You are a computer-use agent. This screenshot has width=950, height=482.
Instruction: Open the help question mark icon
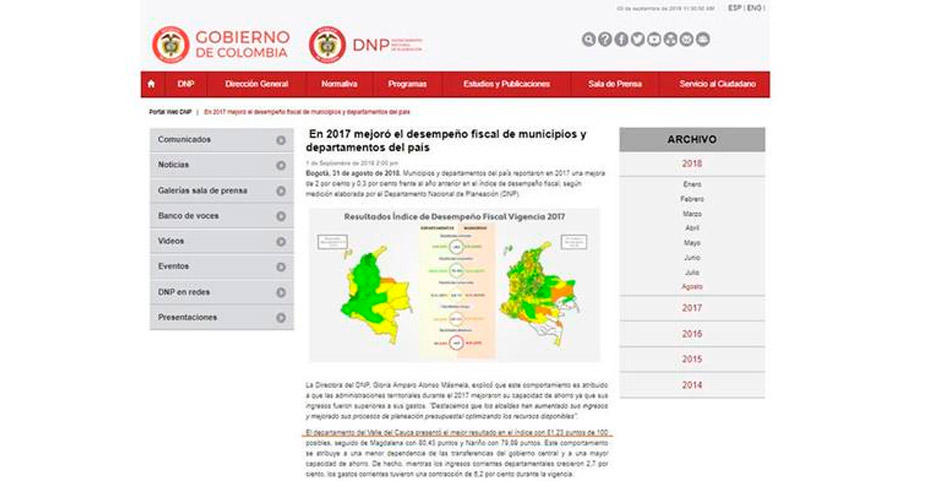click(x=605, y=40)
